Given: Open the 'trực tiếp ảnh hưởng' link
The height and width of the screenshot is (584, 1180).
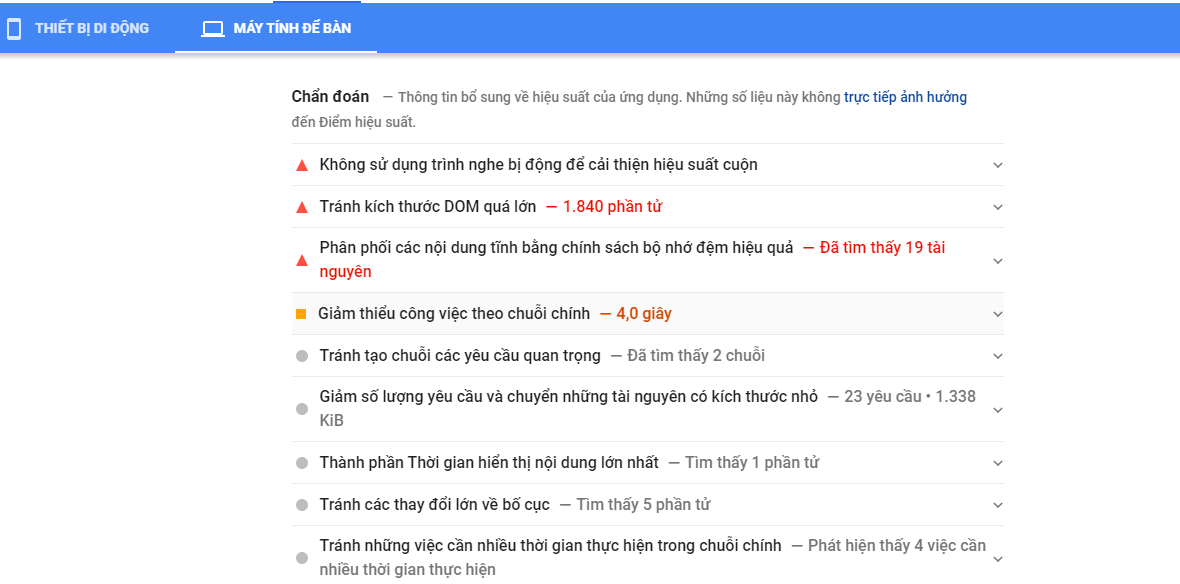Looking at the screenshot, I should click(905, 97).
